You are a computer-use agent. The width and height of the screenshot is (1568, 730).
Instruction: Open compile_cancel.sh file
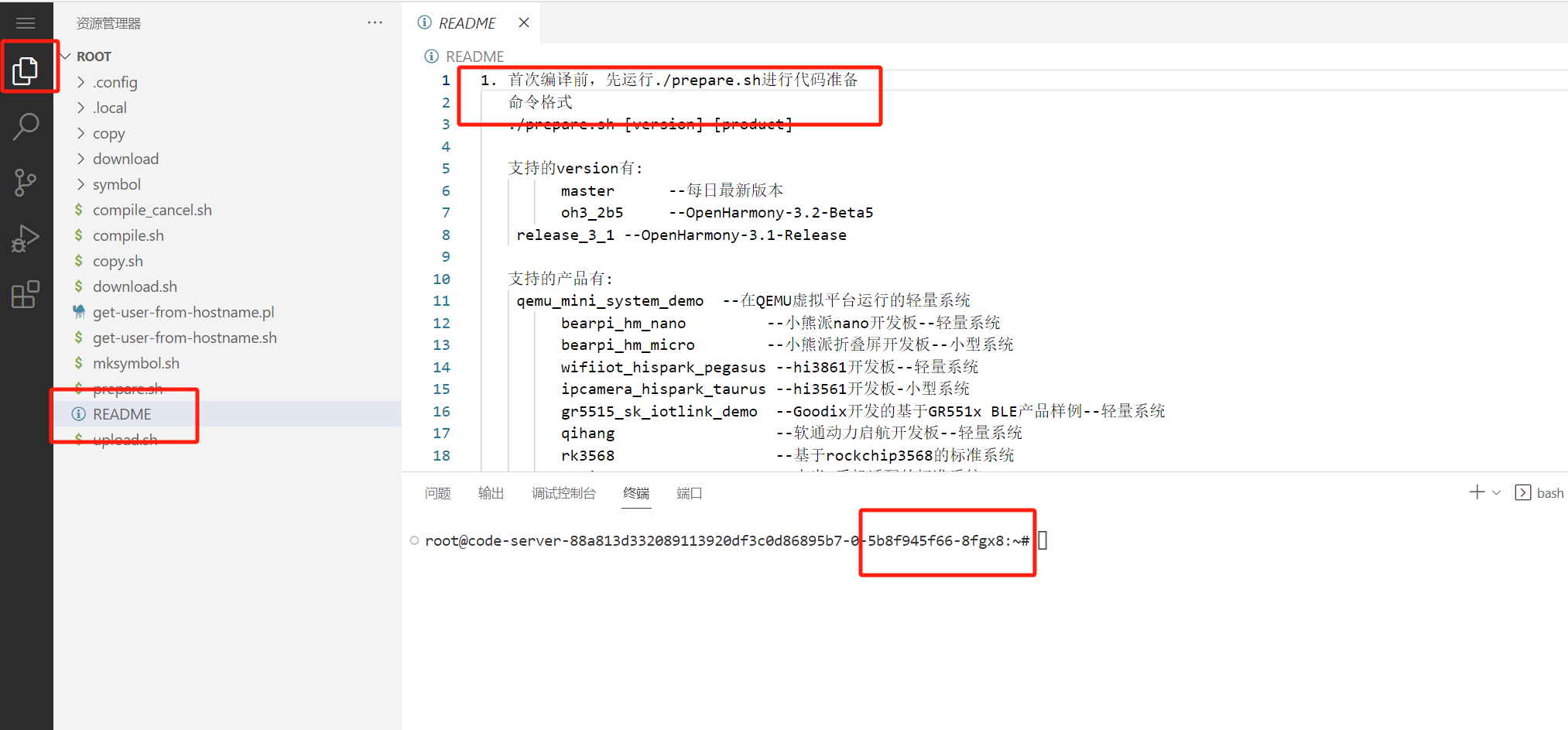[x=152, y=210]
